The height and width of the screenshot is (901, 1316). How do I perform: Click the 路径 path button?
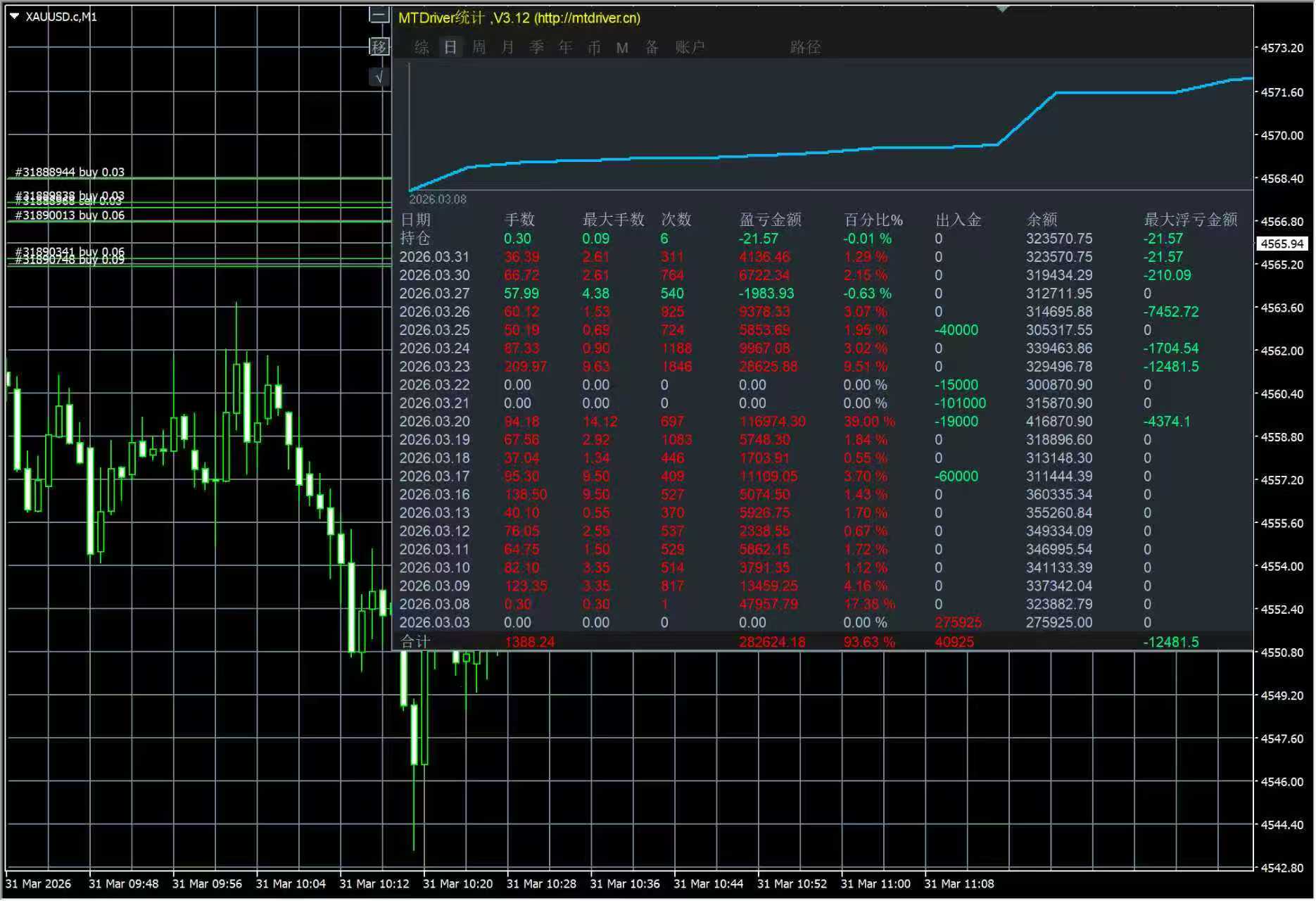click(x=805, y=47)
